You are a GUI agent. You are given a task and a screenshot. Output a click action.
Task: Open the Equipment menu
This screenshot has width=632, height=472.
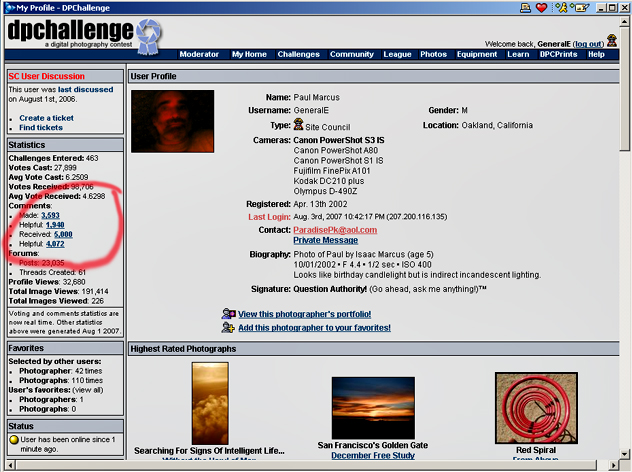477,54
